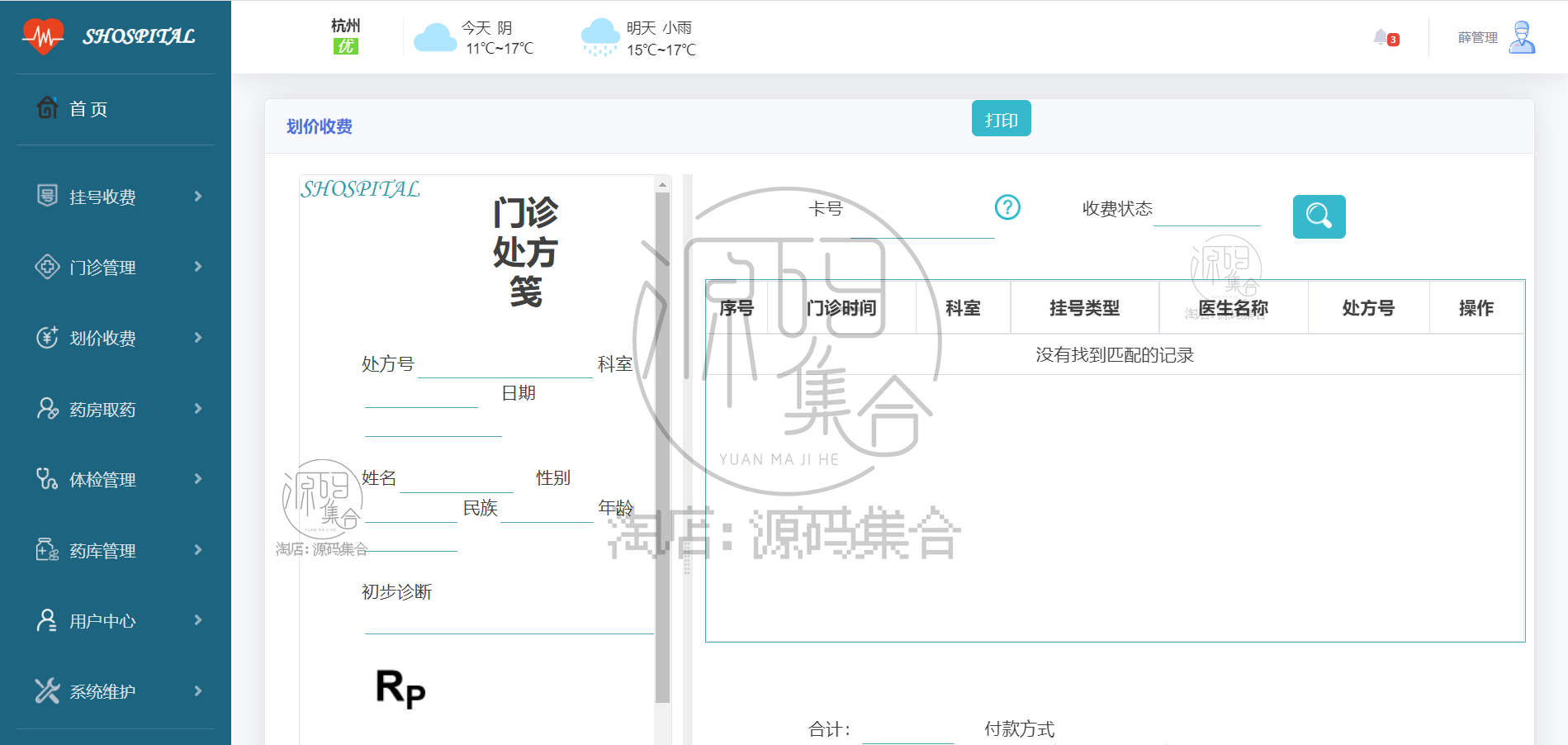Expand the 系统维护 menu chevron
Screen dimensions: 1568x745
click(x=198, y=690)
